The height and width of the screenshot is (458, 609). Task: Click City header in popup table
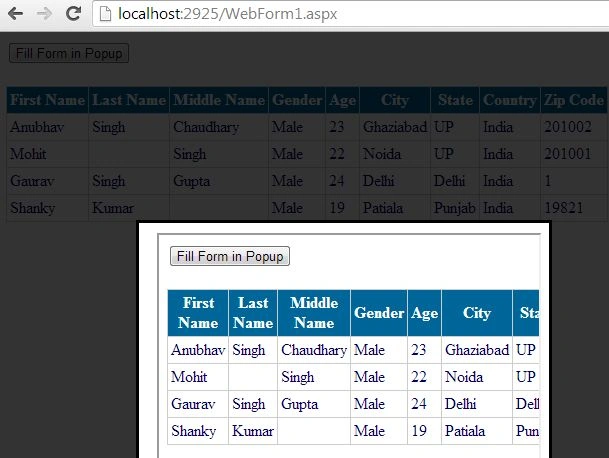coord(477,313)
